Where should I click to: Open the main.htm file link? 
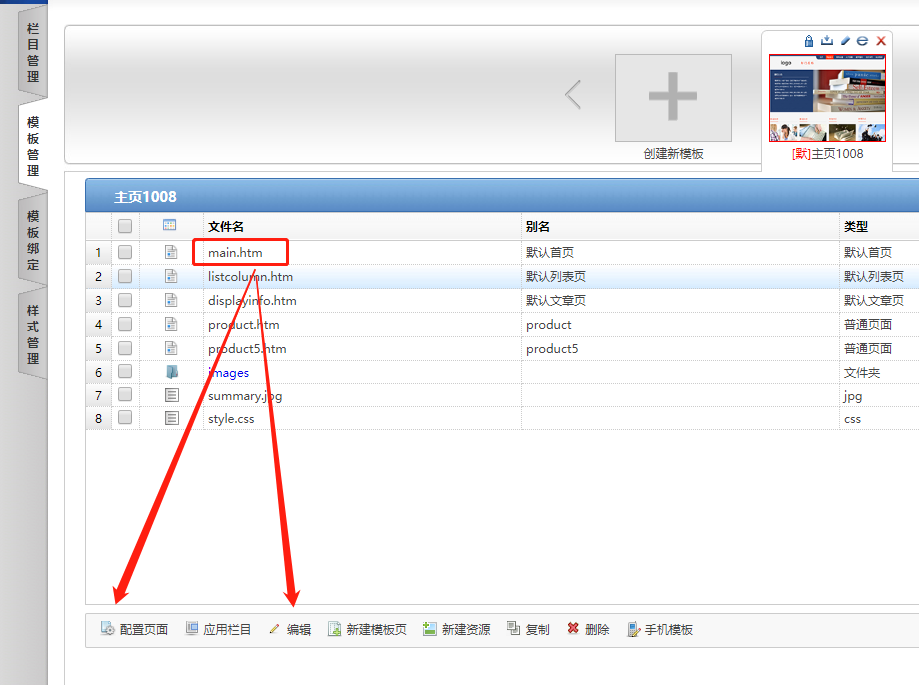pyautogui.click(x=231, y=252)
